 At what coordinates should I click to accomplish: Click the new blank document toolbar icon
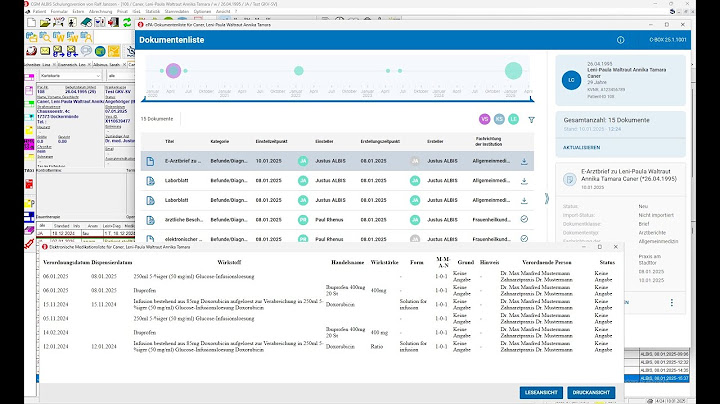(31, 22)
